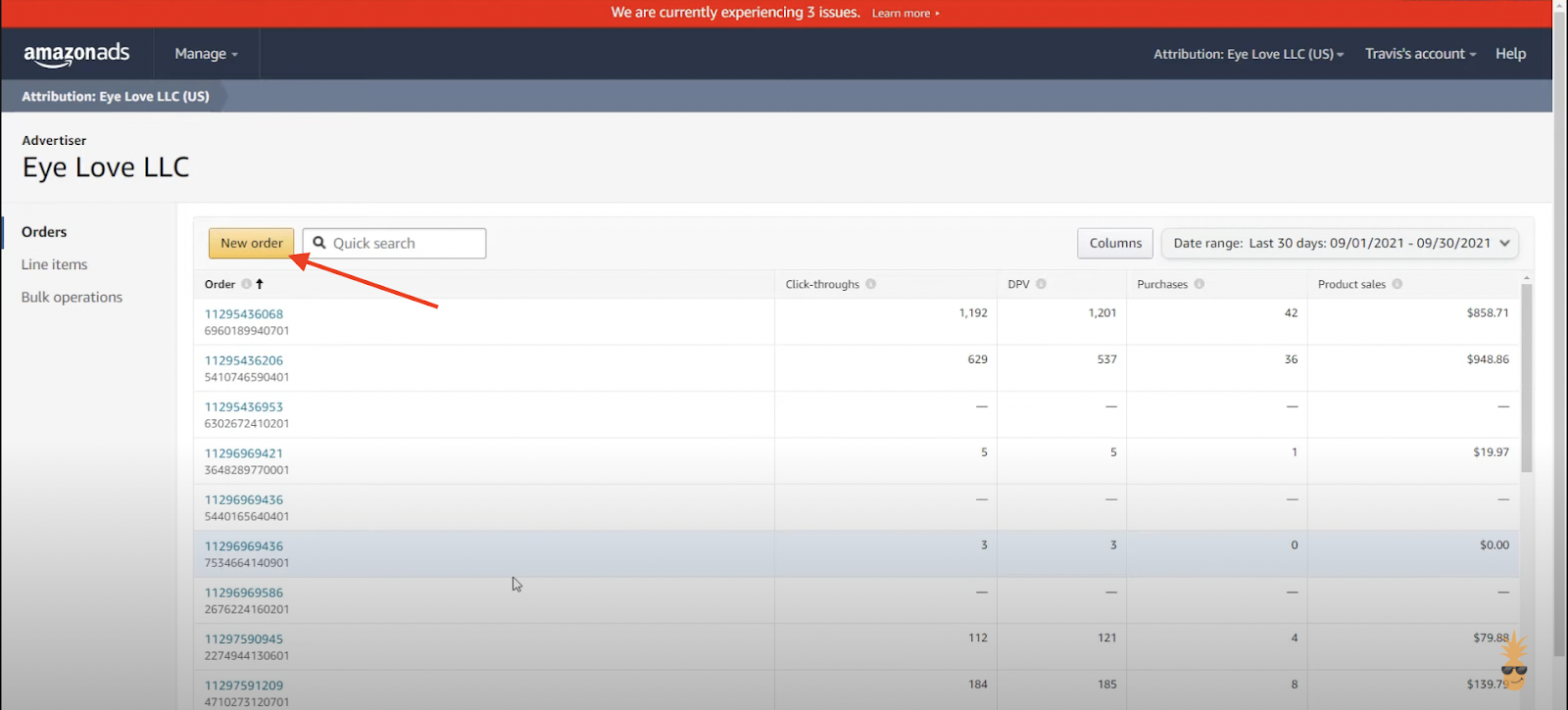Screen dimensions: 1568x710
Task: Open order 11296969586
Action: tap(244, 593)
